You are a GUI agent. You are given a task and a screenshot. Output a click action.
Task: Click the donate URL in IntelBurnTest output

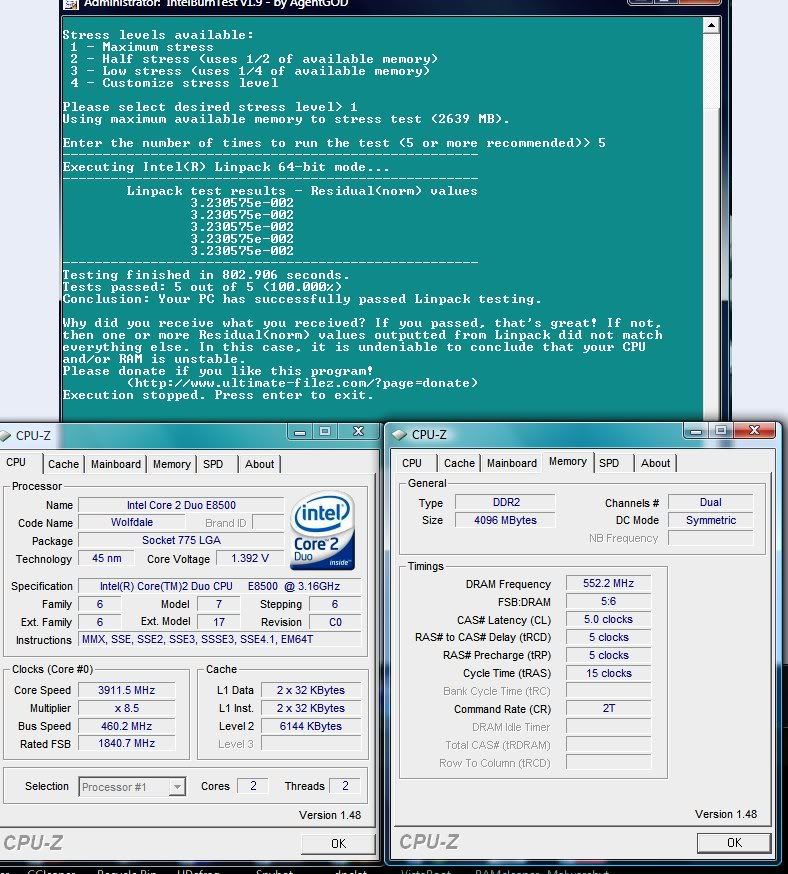(x=303, y=383)
